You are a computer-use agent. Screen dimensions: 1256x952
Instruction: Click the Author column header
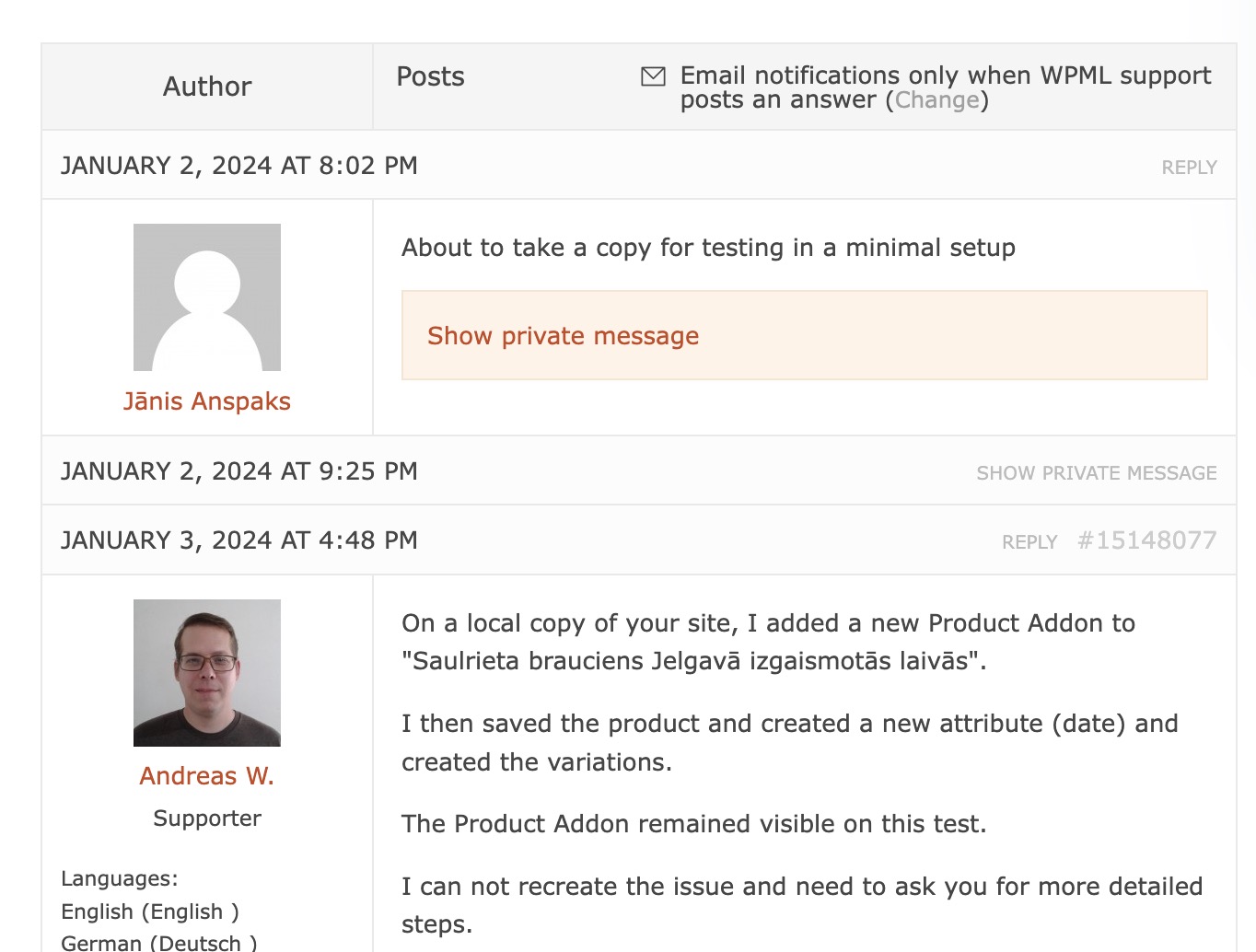207,87
